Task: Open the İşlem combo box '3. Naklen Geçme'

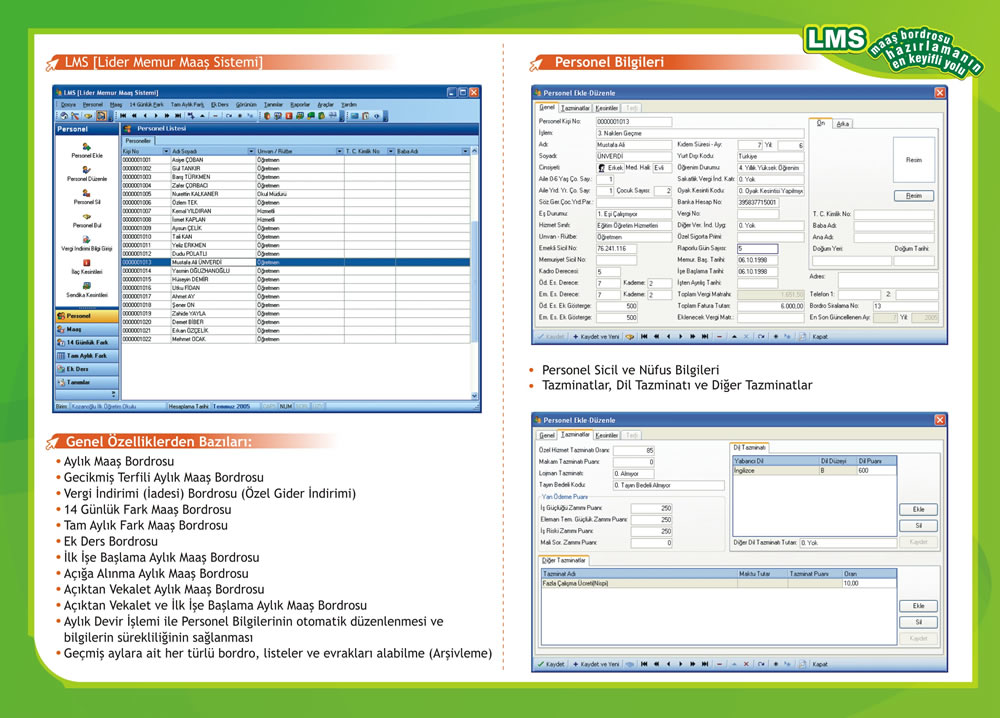Action: [700, 133]
